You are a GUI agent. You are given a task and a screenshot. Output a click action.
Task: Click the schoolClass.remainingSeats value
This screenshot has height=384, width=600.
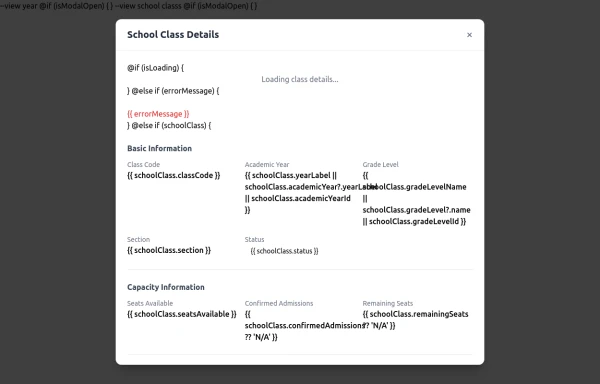tap(416, 320)
